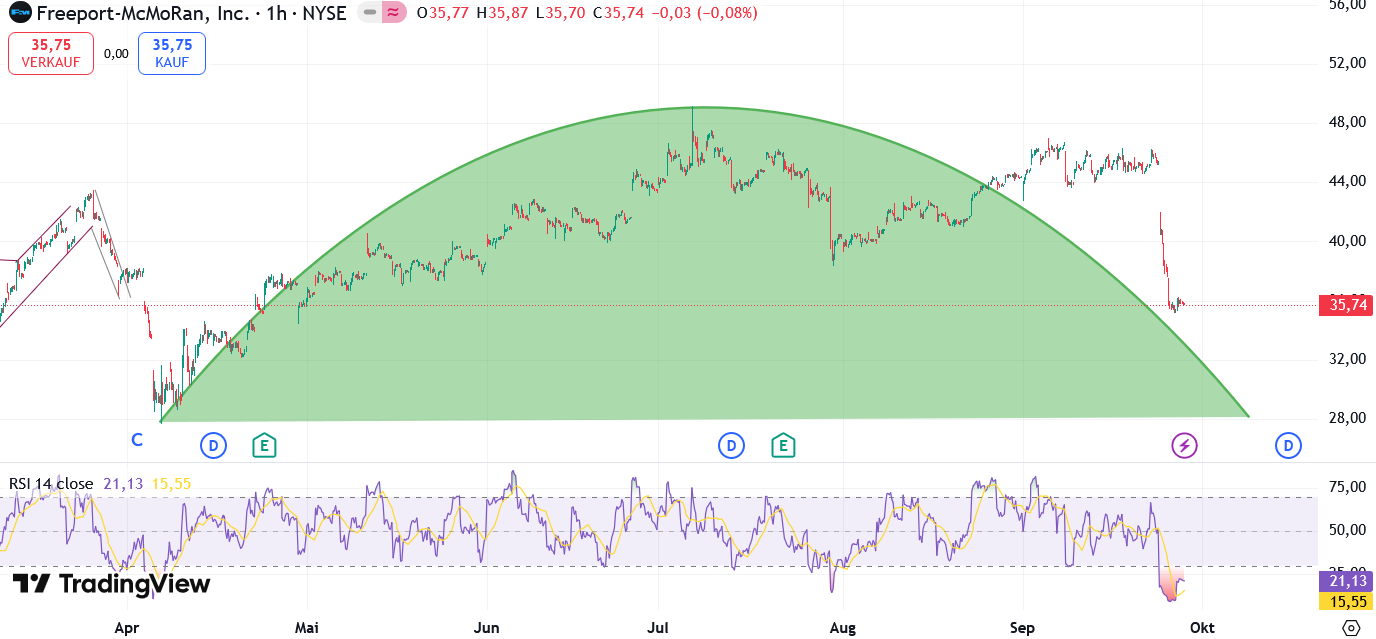
Task: Click the 28,00 price axis label
Action: pos(1345,417)
